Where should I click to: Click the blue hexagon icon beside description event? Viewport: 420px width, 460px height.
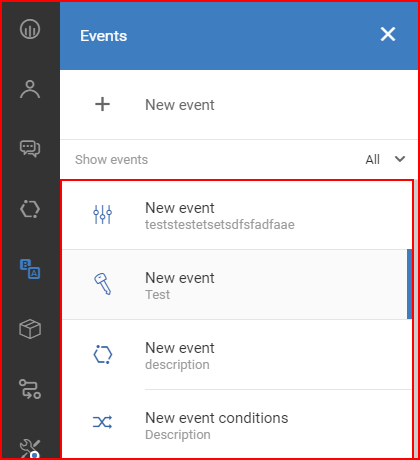click(x=102, y=354)
